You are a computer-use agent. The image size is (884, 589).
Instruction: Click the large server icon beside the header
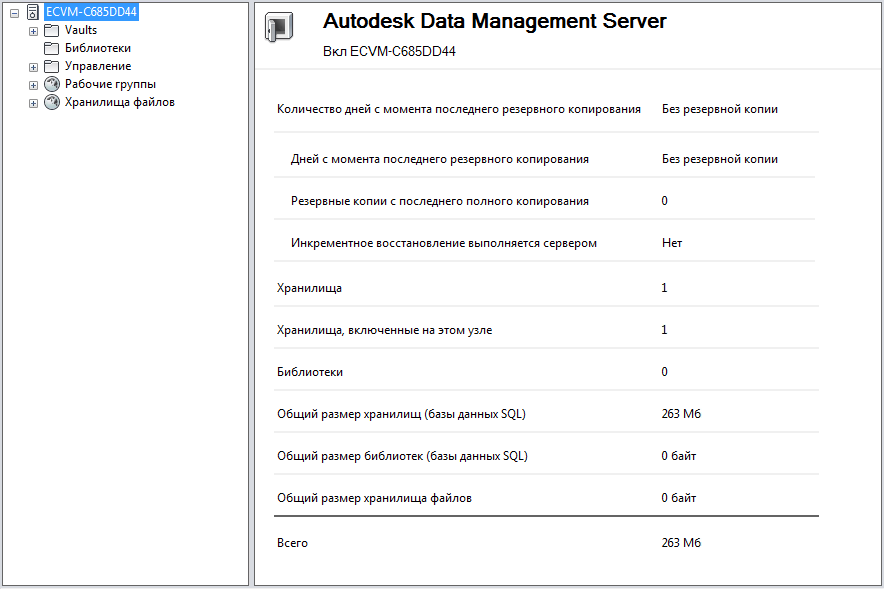[x=279, y=27]
